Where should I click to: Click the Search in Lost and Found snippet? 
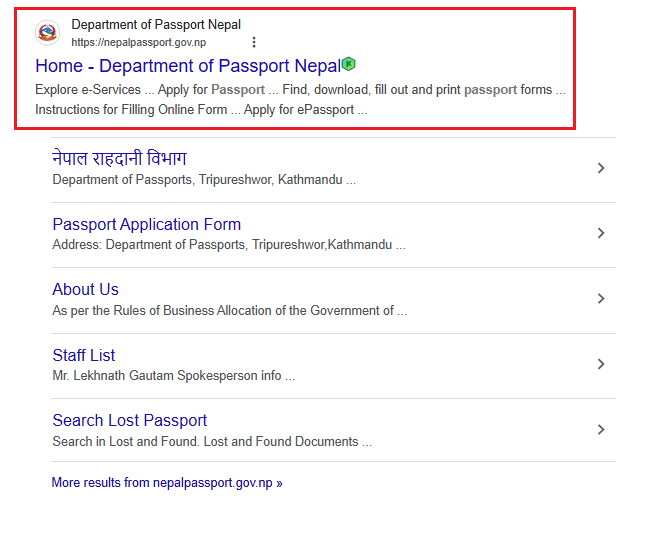pos(212,441)
